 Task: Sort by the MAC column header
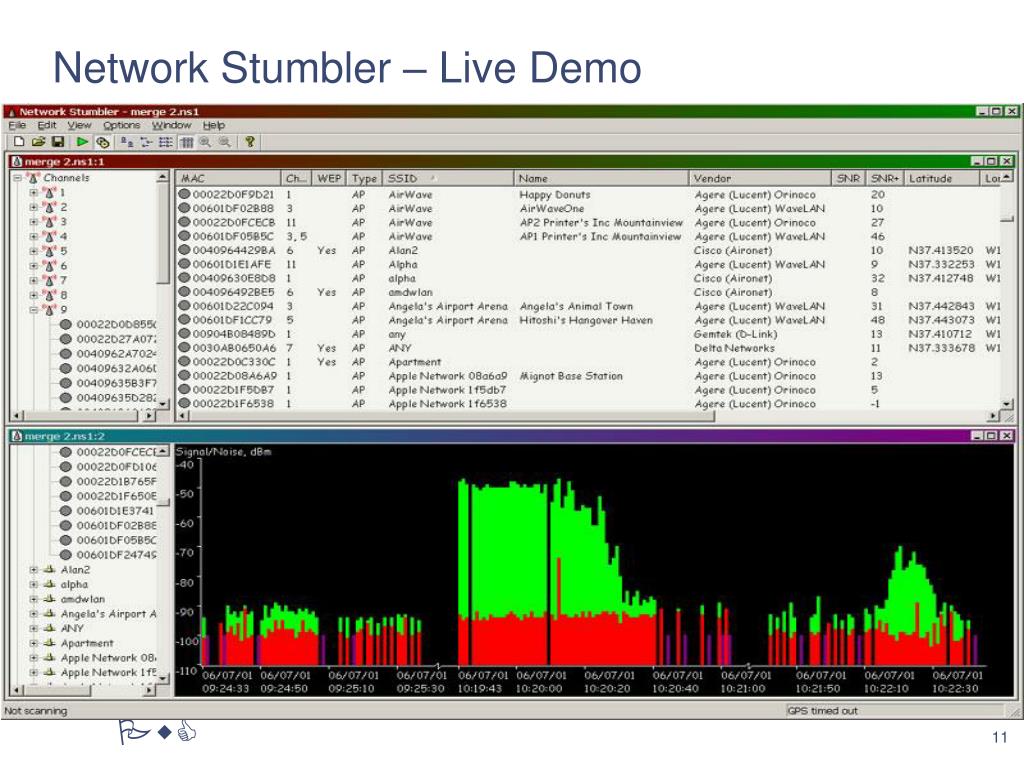pyautogui.click(x=228, y=178)
